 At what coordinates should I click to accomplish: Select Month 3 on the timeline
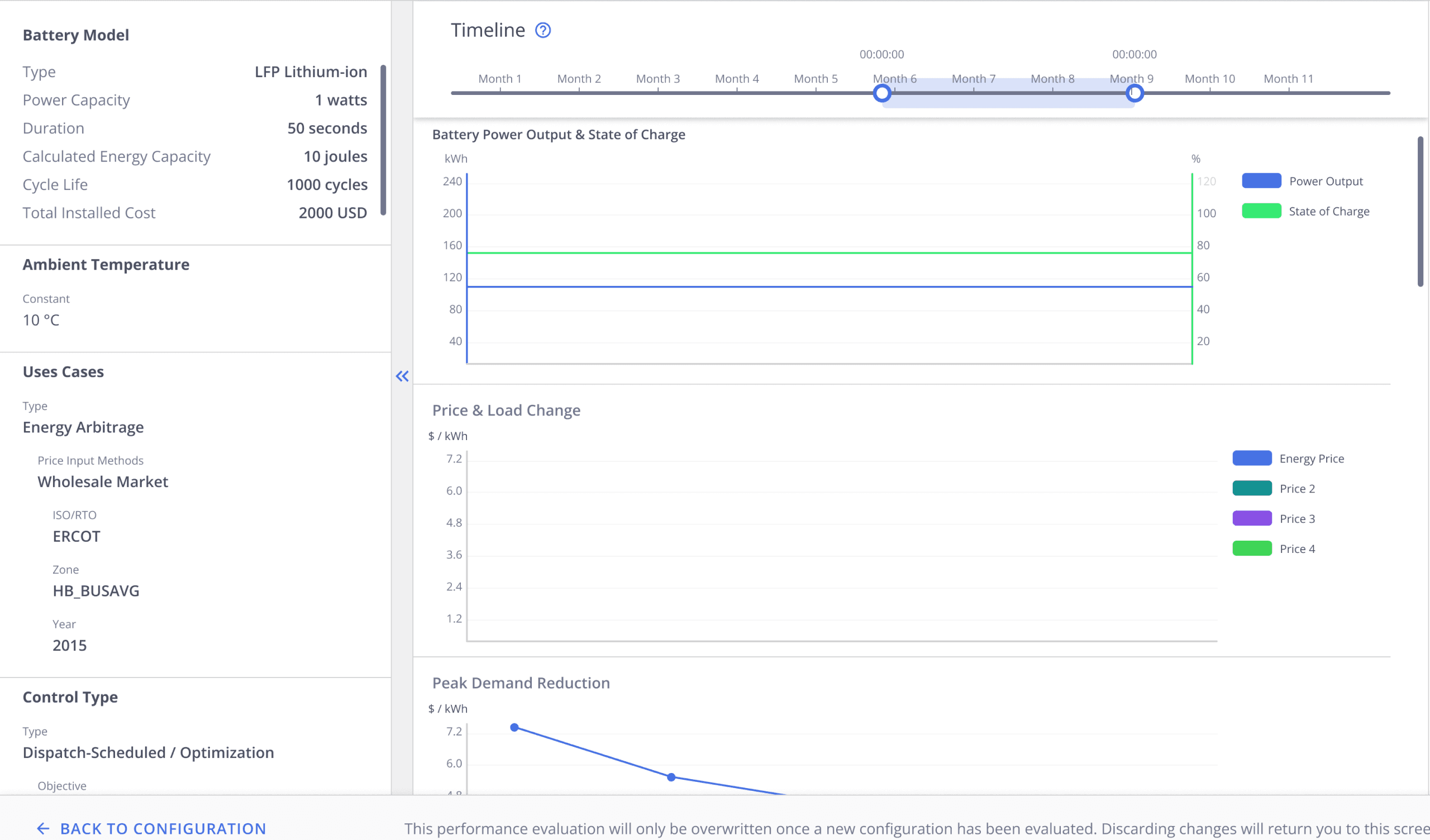point(657,79)
